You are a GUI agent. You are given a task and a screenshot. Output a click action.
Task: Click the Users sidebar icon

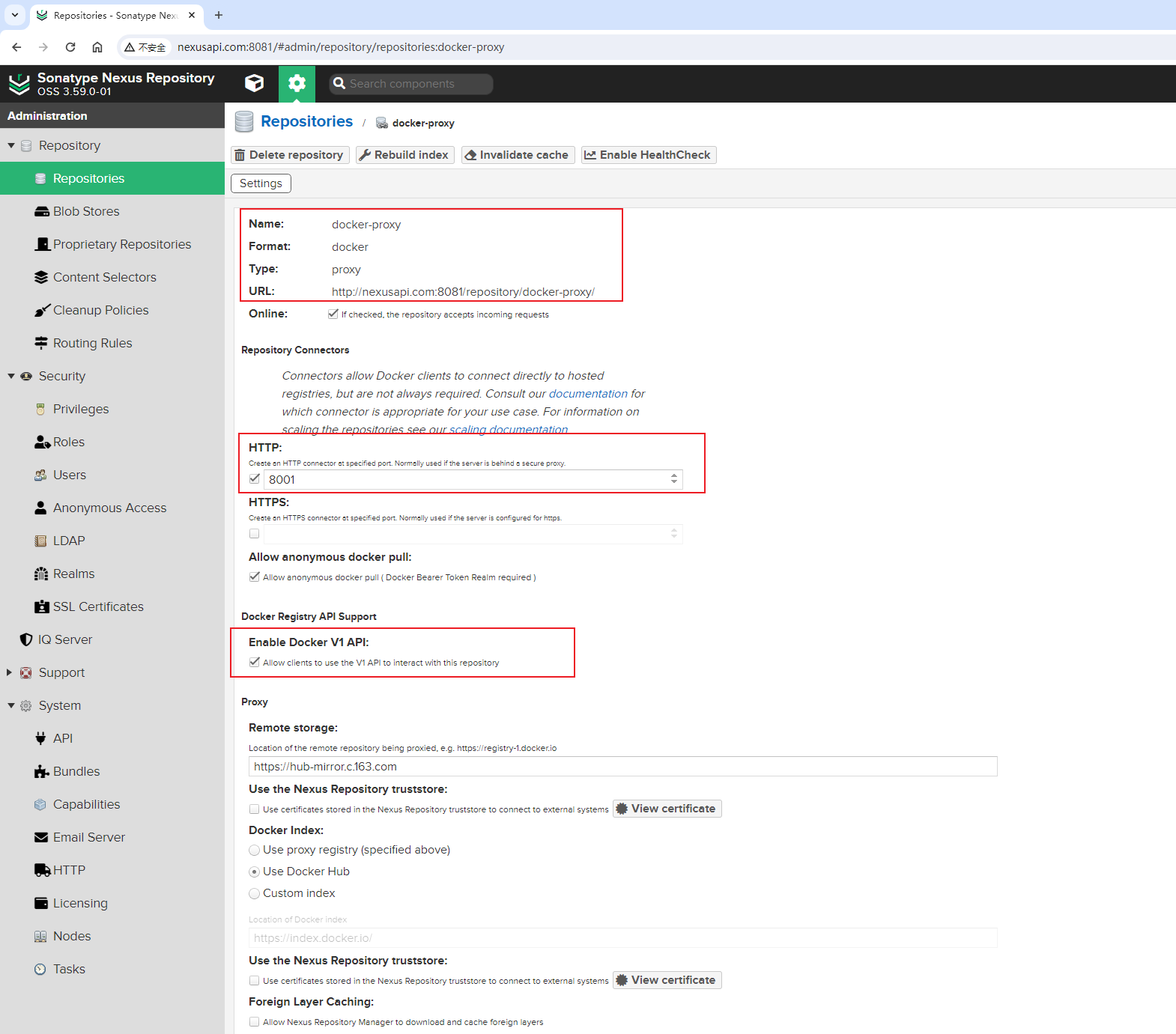click(x=40, y=475)
